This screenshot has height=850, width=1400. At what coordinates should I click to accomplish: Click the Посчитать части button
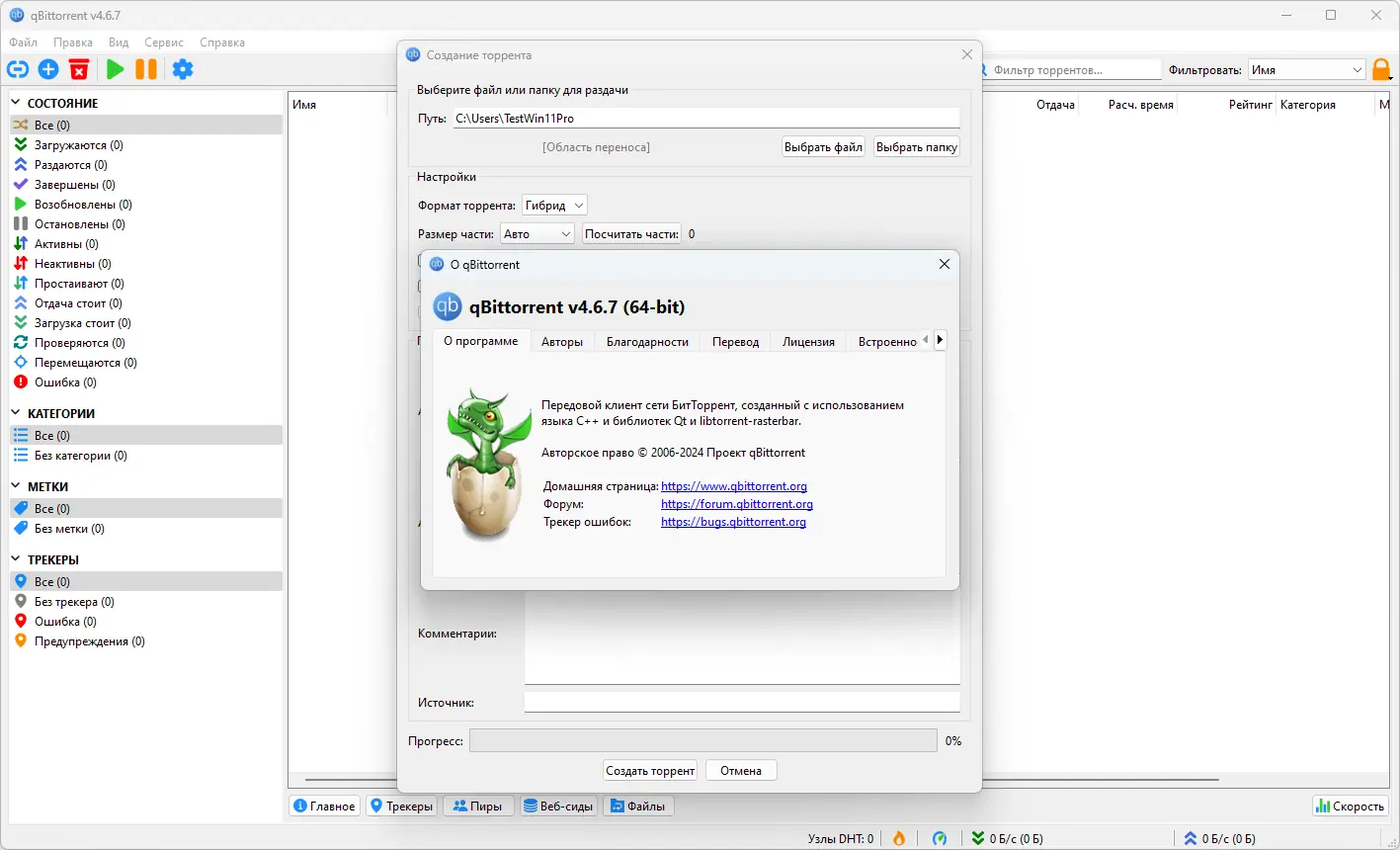point(632,234)
